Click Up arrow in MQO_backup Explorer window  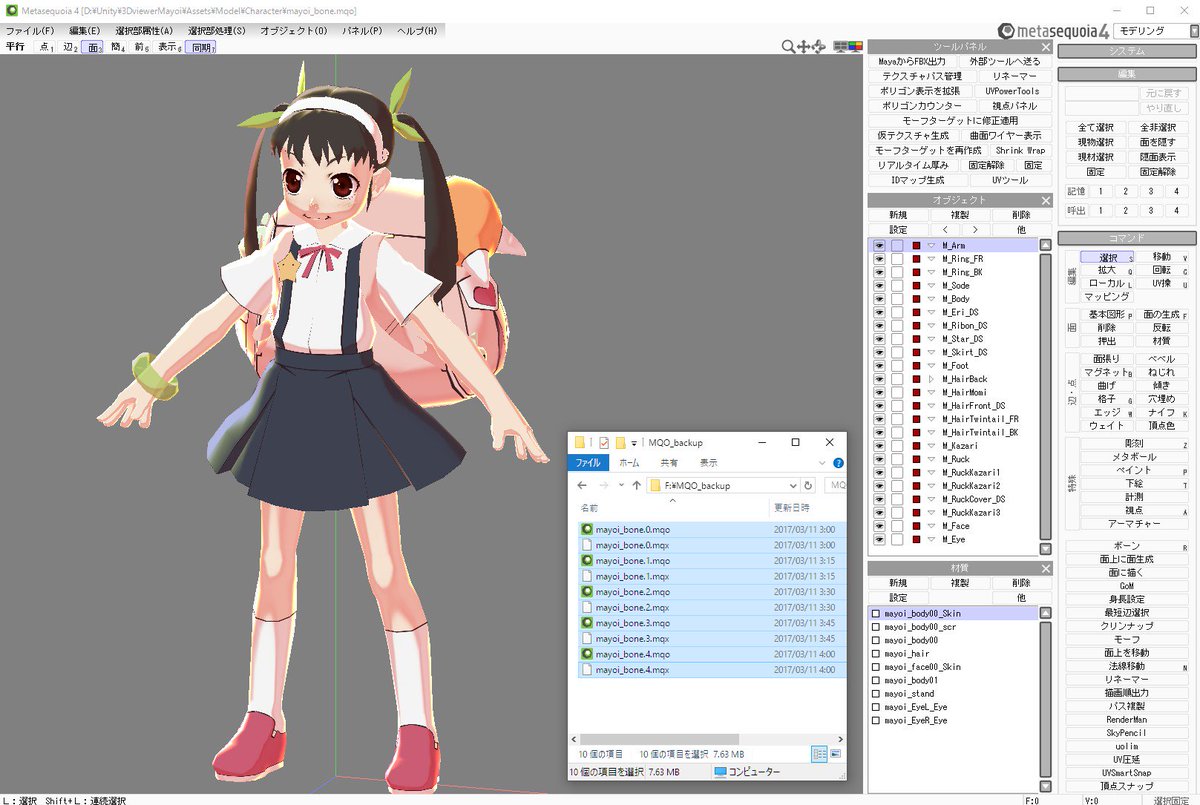coord(636,485)
